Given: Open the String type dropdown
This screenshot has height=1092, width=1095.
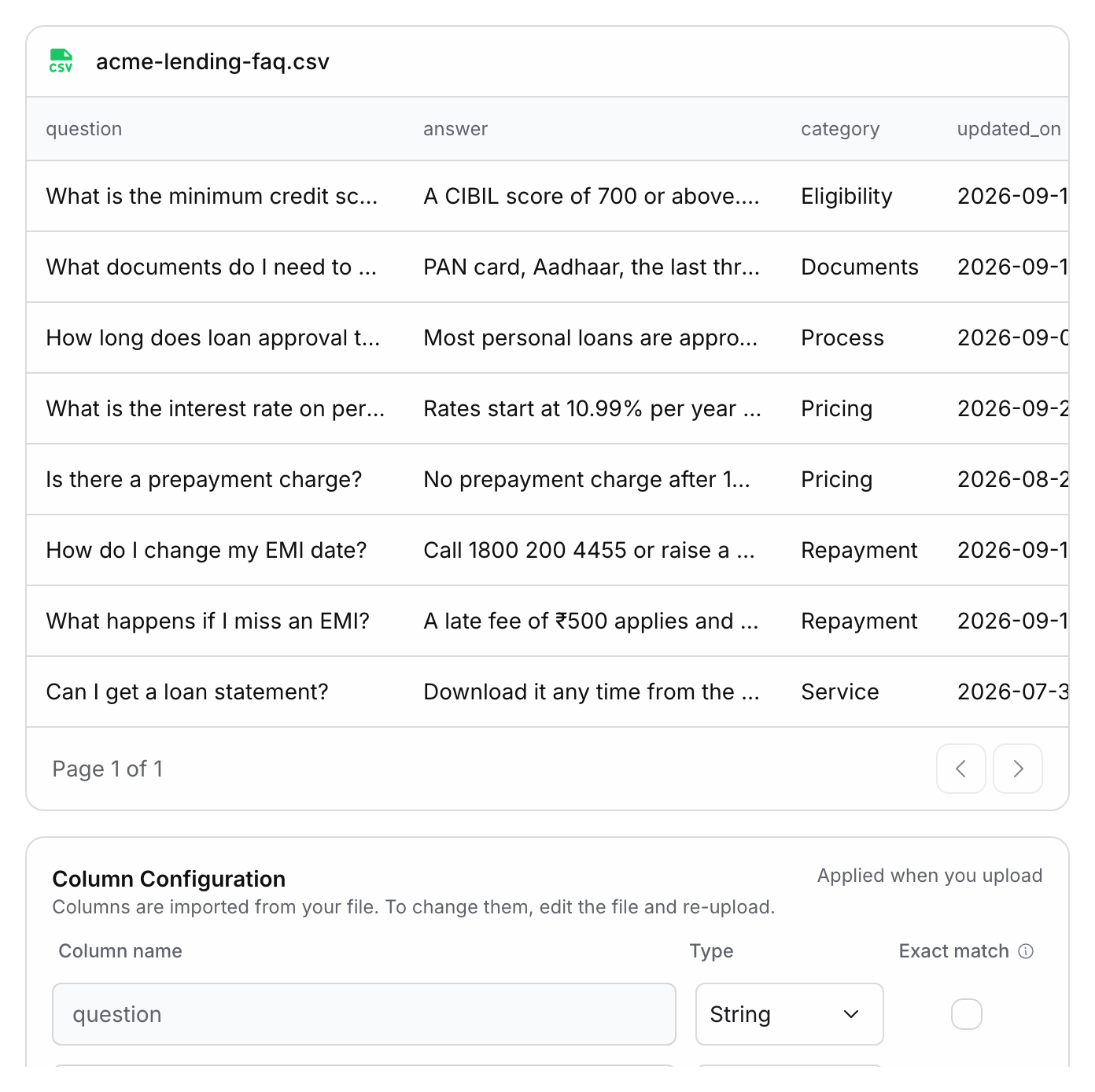Looking at the screenshot, I should coord(790,1014).
